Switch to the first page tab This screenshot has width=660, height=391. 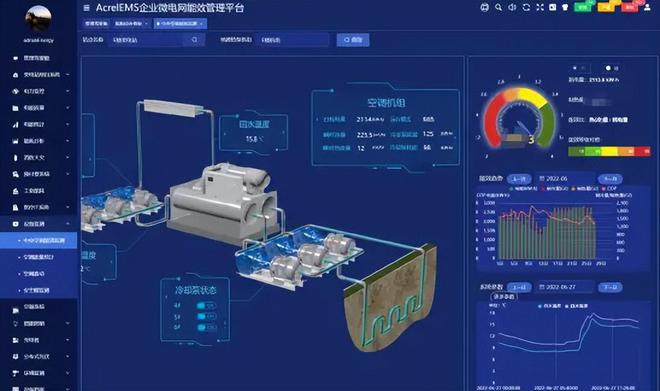tap(96, 24)
